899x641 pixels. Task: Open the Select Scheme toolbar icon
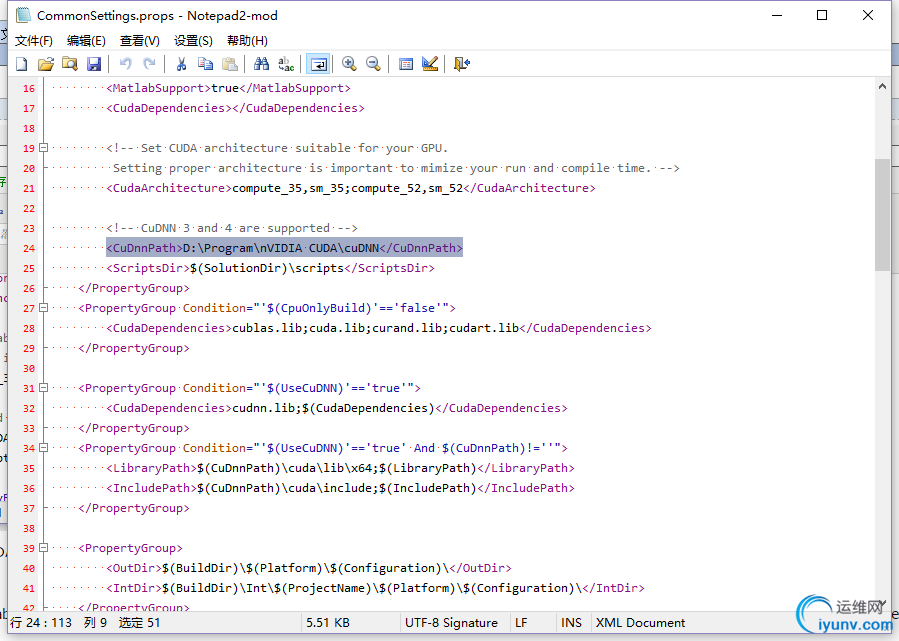pos(406,64)
